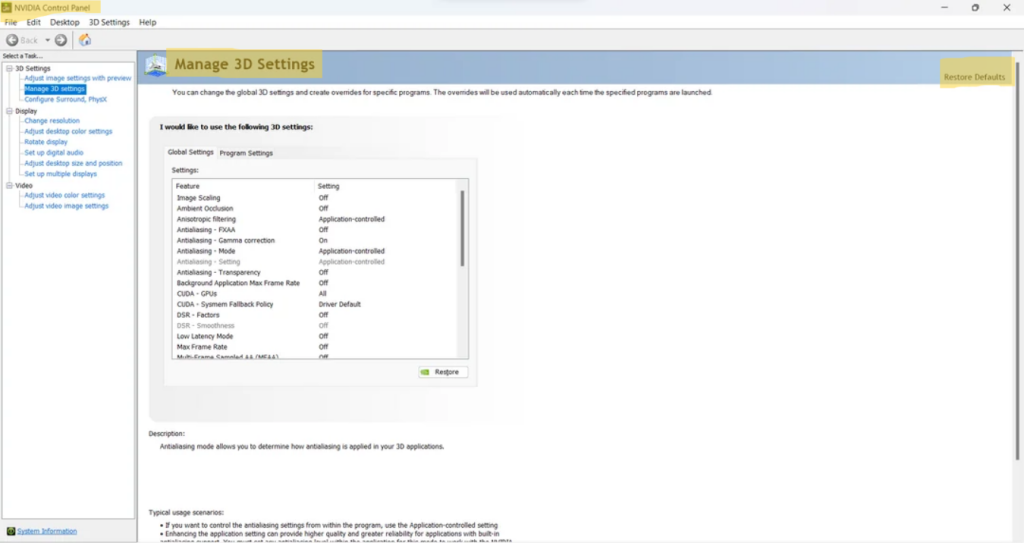The width and height of the screenshot is (1024, 543).
Task: Click the main panel vertical scrollbar
Action: tap(1017, 261)
